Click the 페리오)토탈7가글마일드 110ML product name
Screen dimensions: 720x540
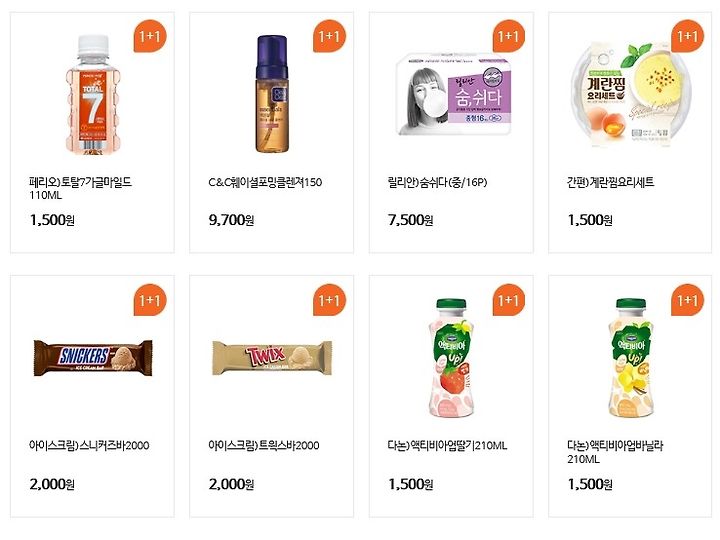tap(80, 188)
